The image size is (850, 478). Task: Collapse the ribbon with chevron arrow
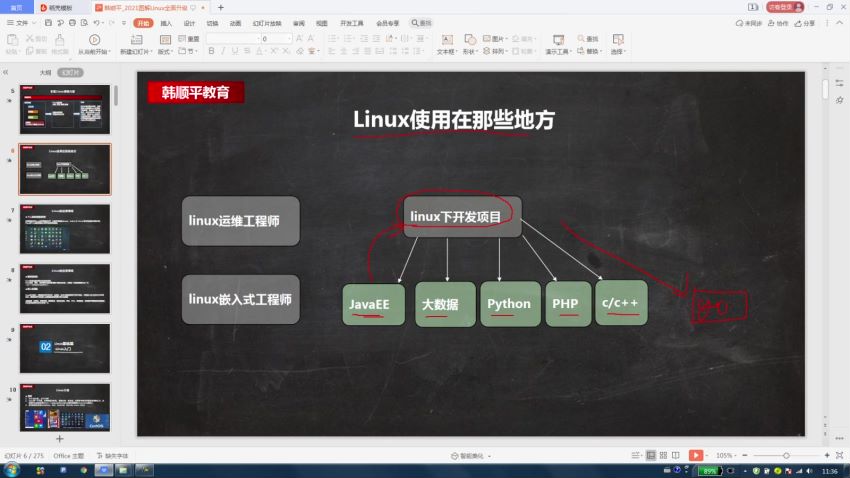(x=839, y=23)
